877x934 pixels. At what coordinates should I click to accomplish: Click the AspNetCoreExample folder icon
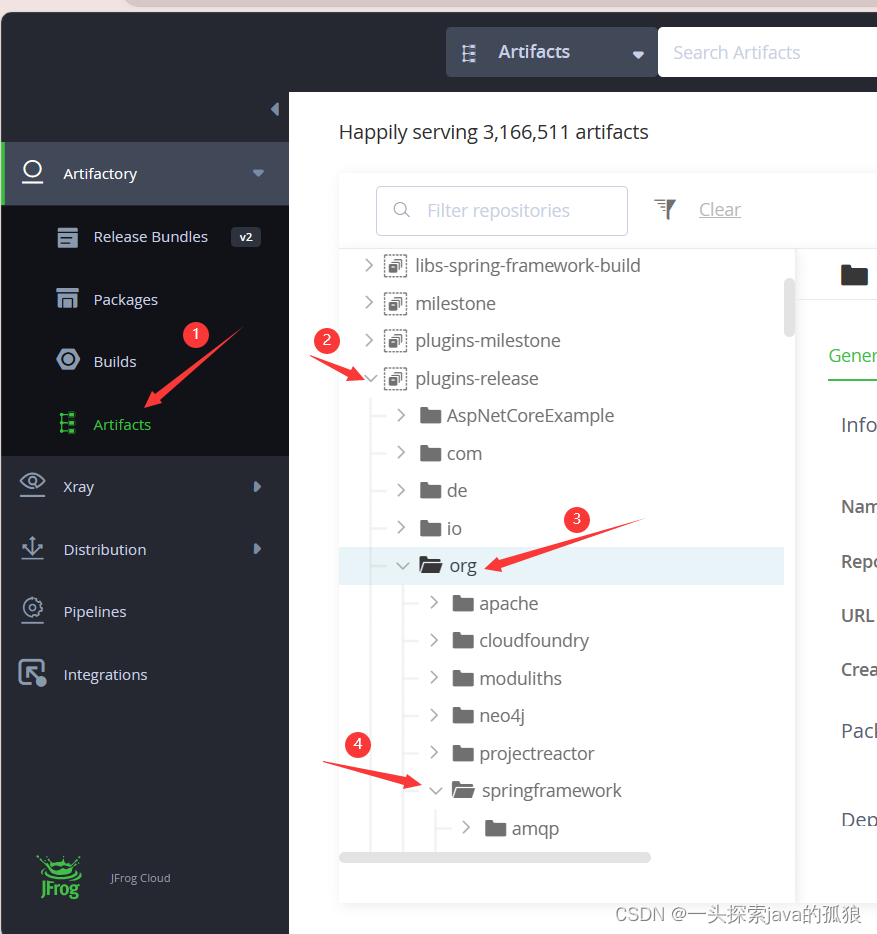(430, 415)
